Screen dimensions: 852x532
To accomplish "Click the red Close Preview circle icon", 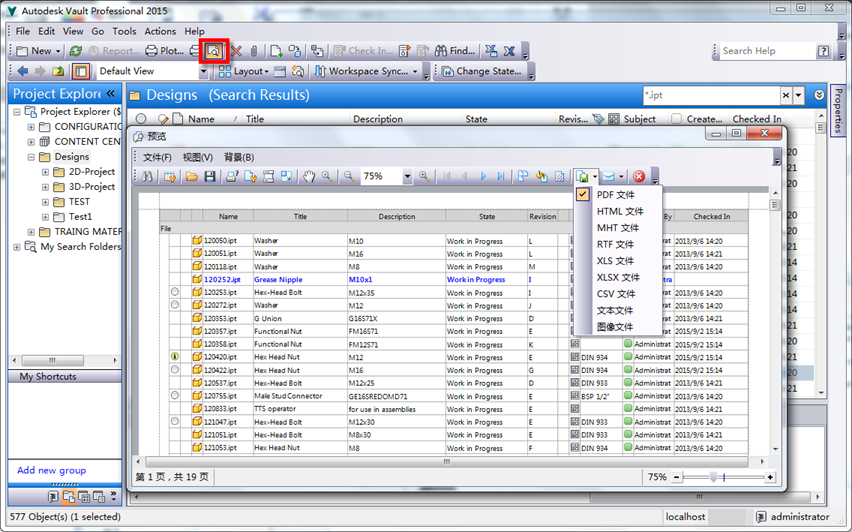I will point(639,176).
